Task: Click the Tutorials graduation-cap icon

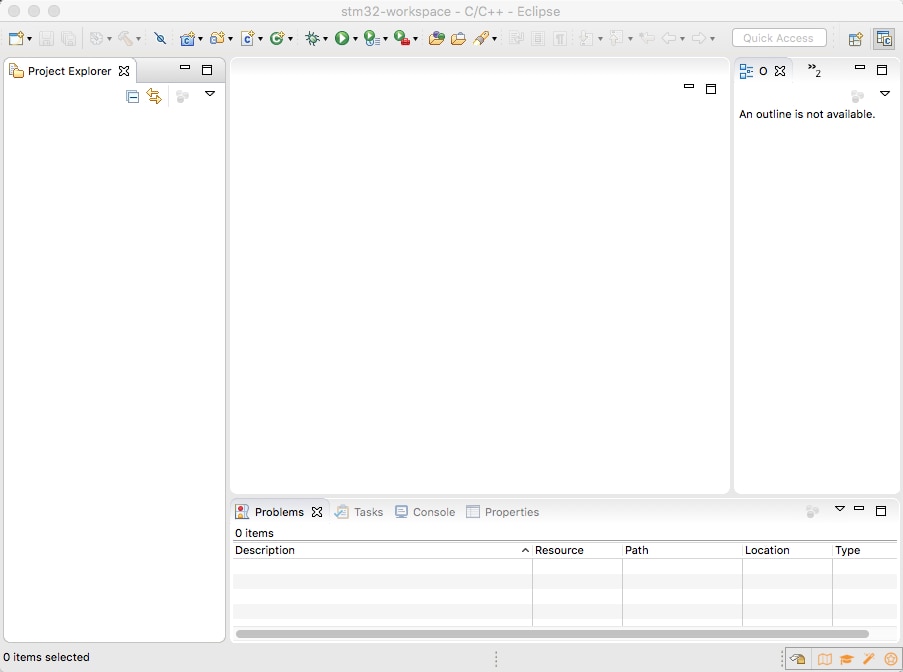Action: click(846, 658)
